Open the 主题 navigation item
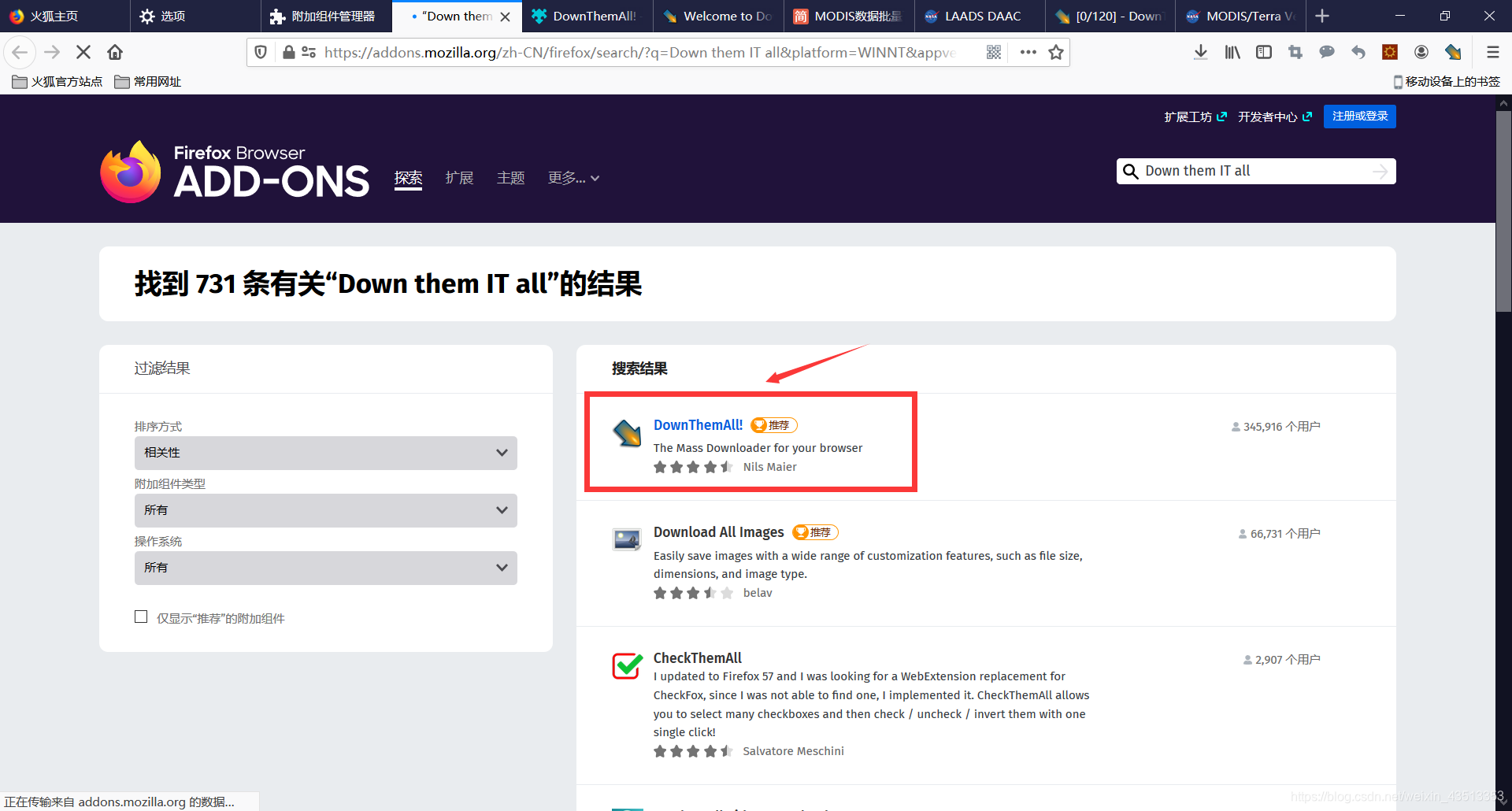This screenshot has width=1512, height=811. [510, 178]
